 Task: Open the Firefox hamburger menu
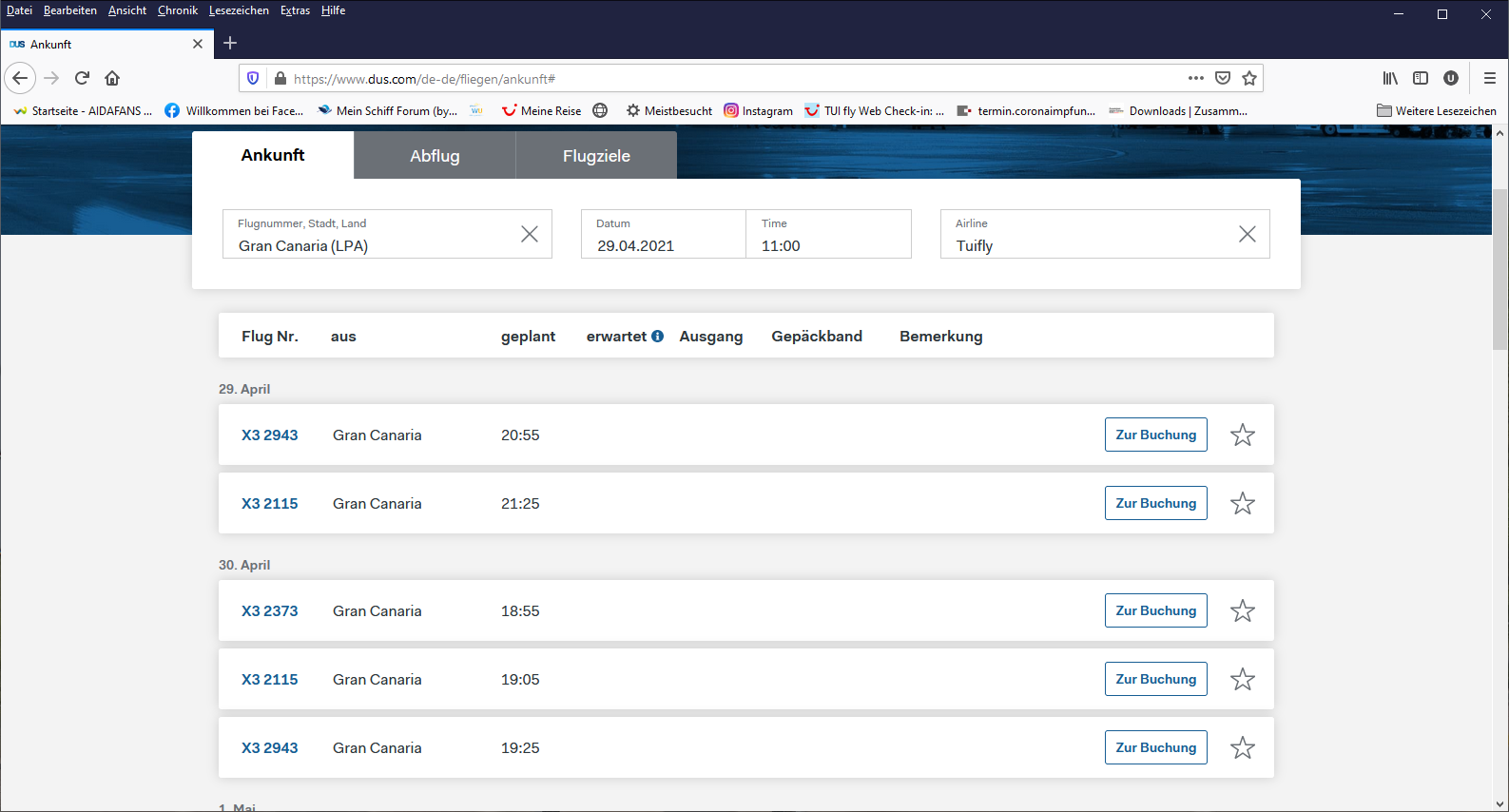(x=1489, y=78)
